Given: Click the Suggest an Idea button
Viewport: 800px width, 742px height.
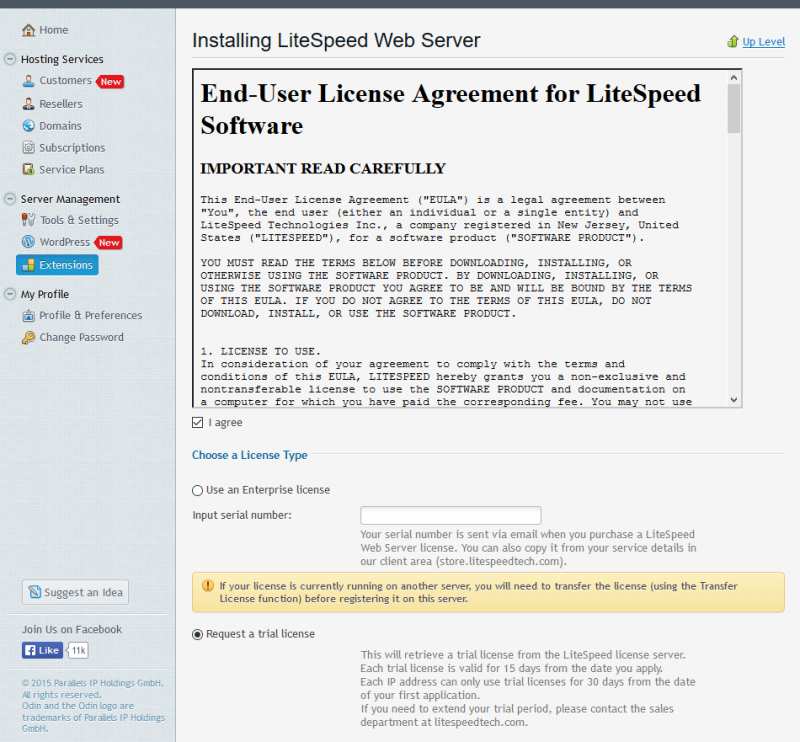Looking at the screenshot, I should (75, 592).
